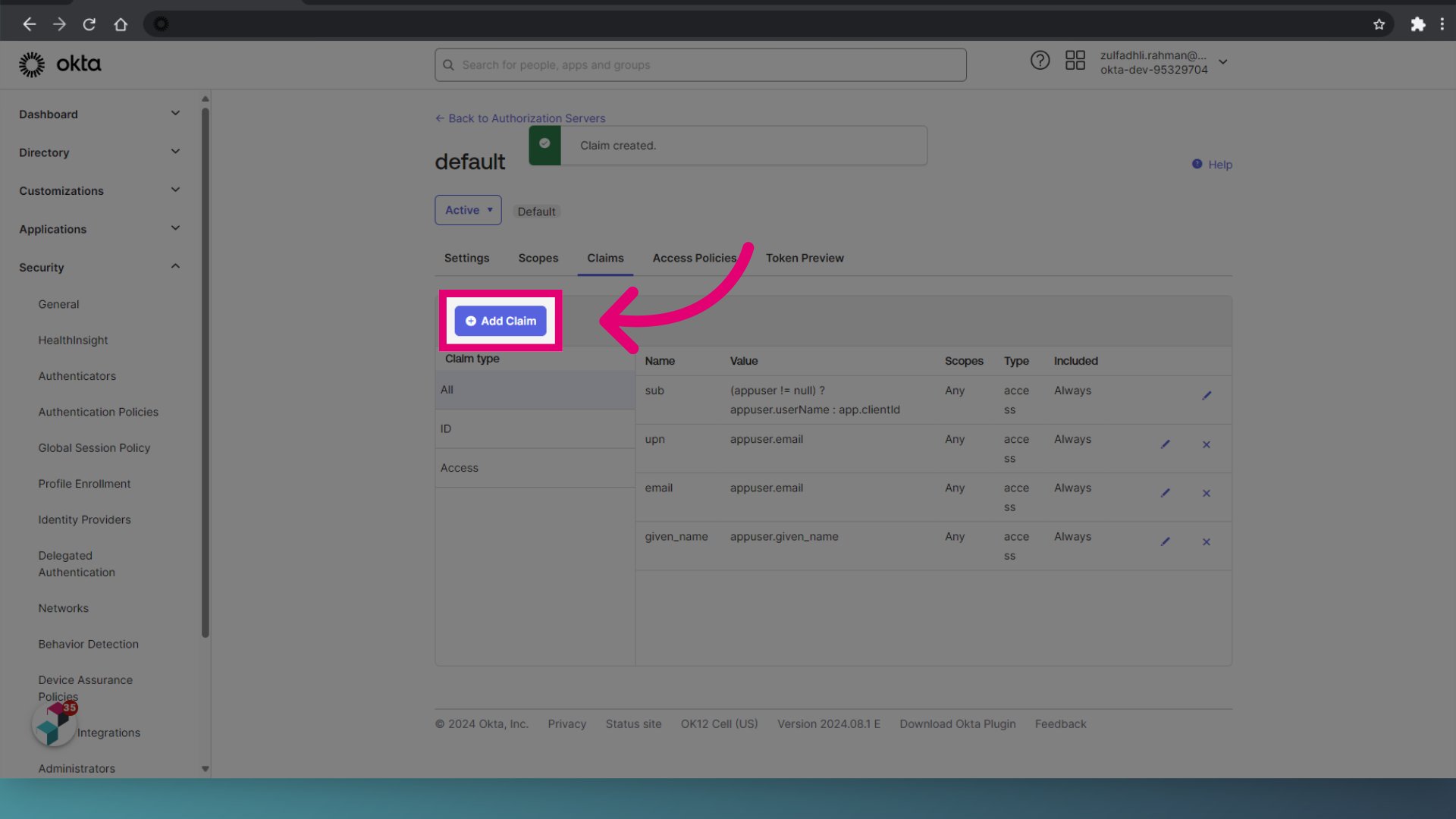Open the Active status dropdown

point(468,210)
